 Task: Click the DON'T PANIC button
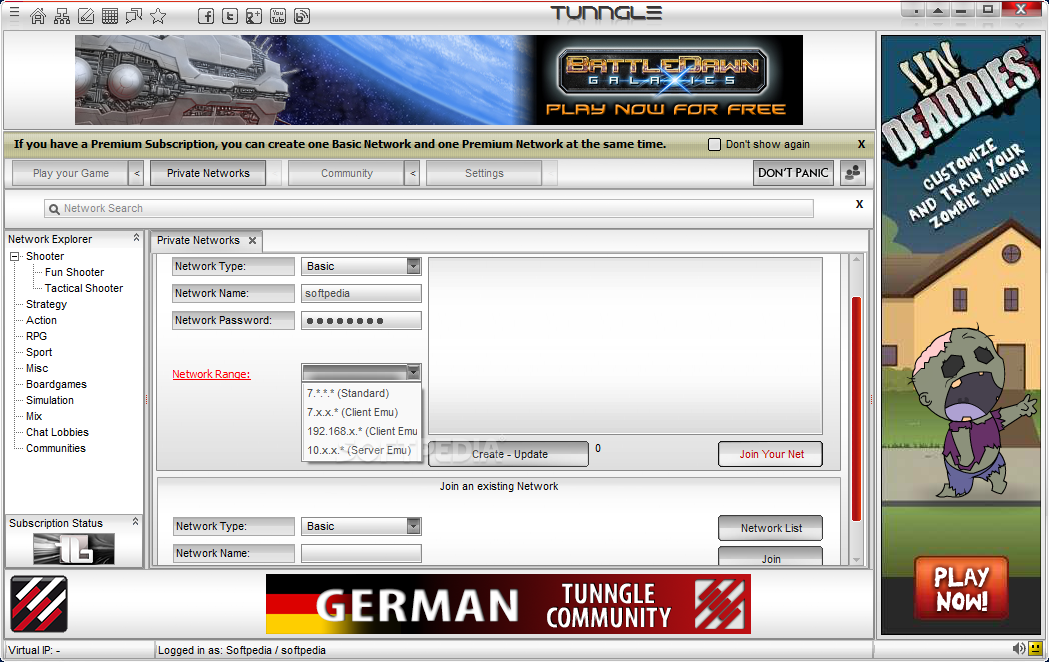[x=793, y=173]
